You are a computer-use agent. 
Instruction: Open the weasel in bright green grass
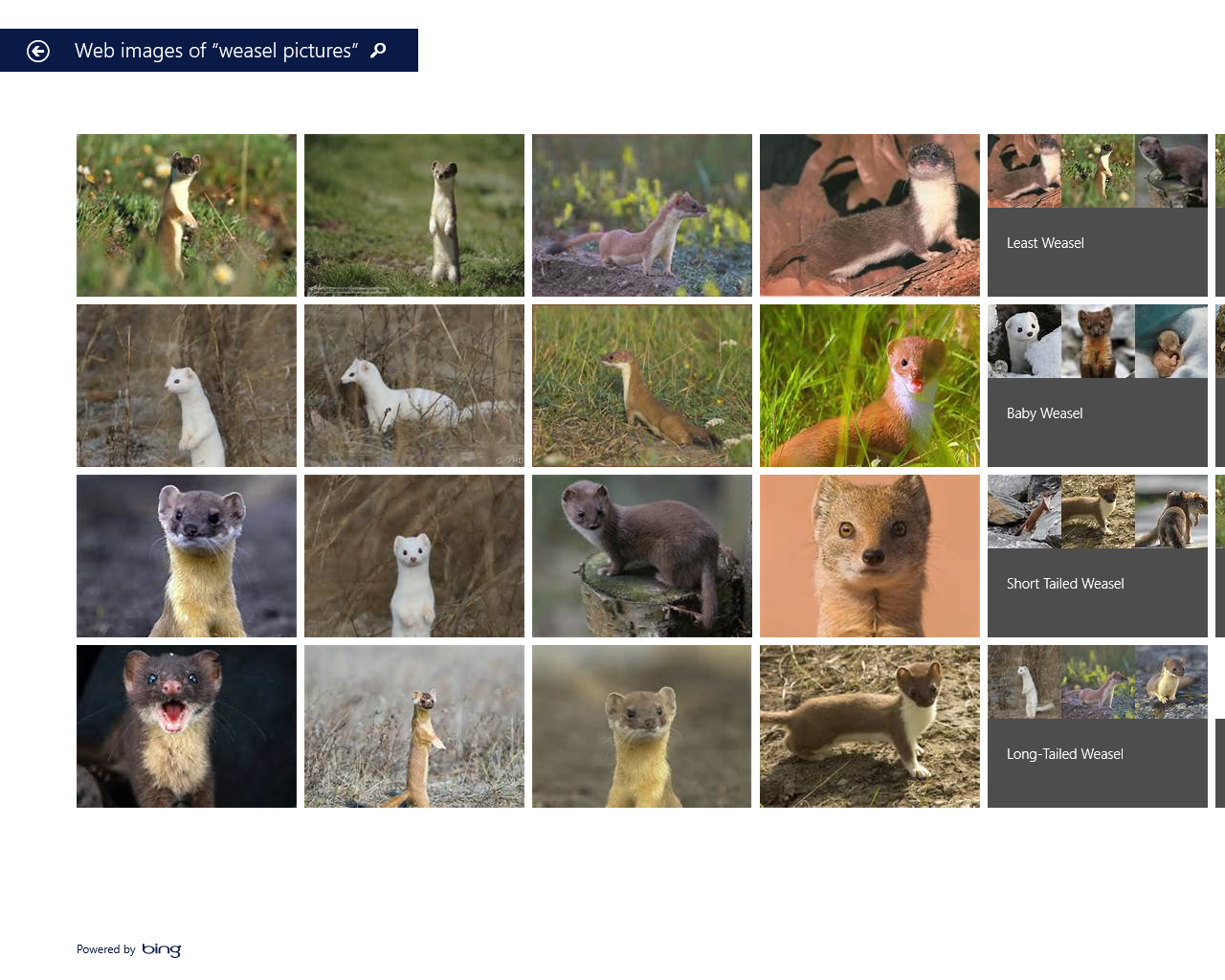coord(870,386)
